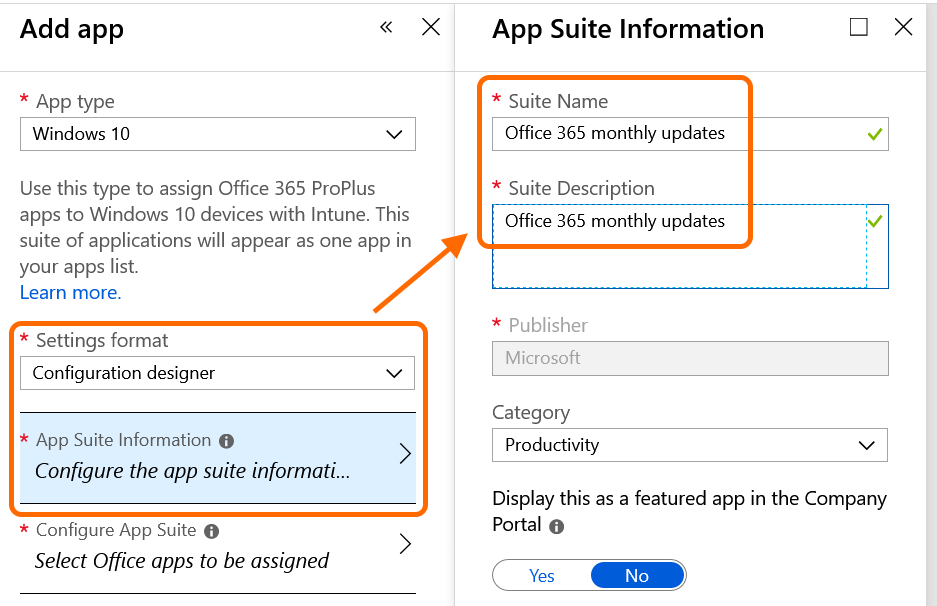Click the disabled Publisher Microsoft field
The height and width of the screenshot is (606, 937).
689,358
